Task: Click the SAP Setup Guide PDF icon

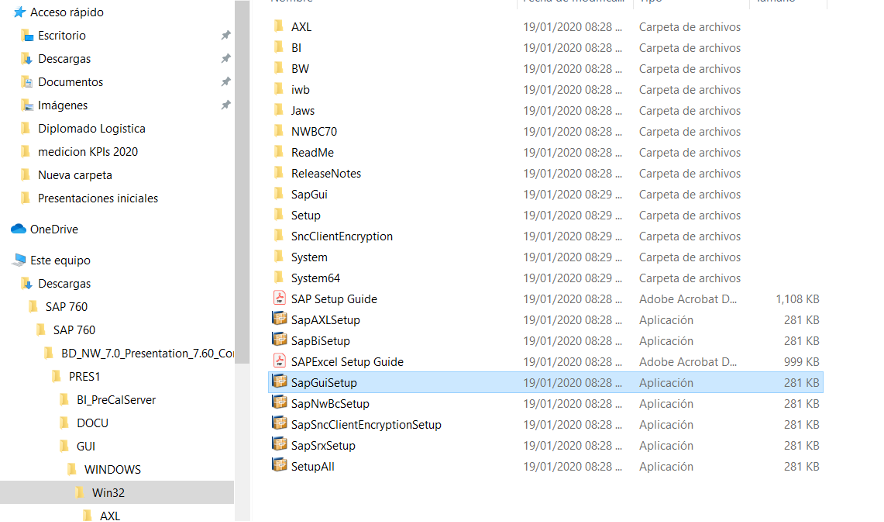Action: [280, 298]
